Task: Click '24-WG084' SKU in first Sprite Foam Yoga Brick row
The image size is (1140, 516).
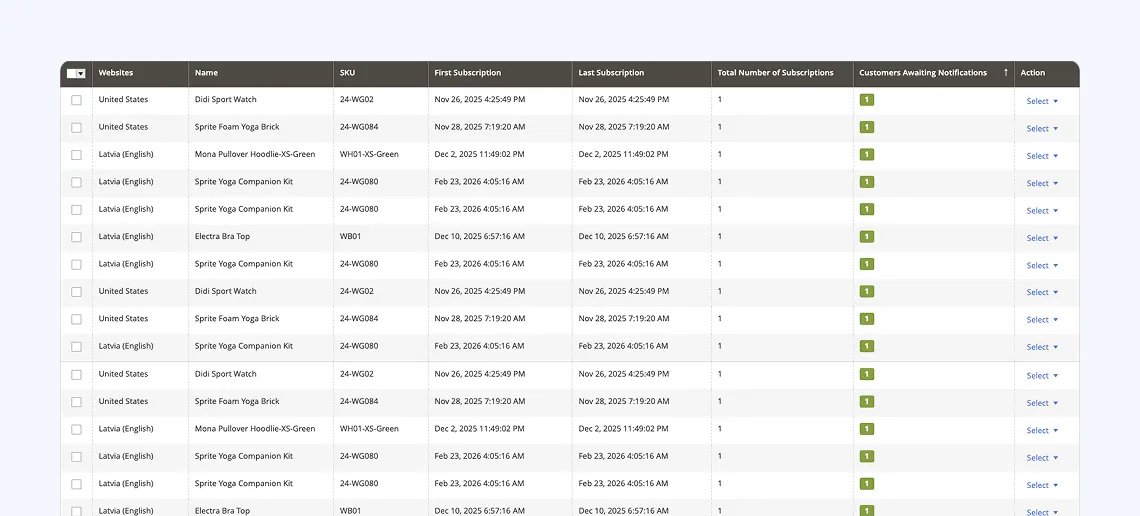Action: (358, 126)
